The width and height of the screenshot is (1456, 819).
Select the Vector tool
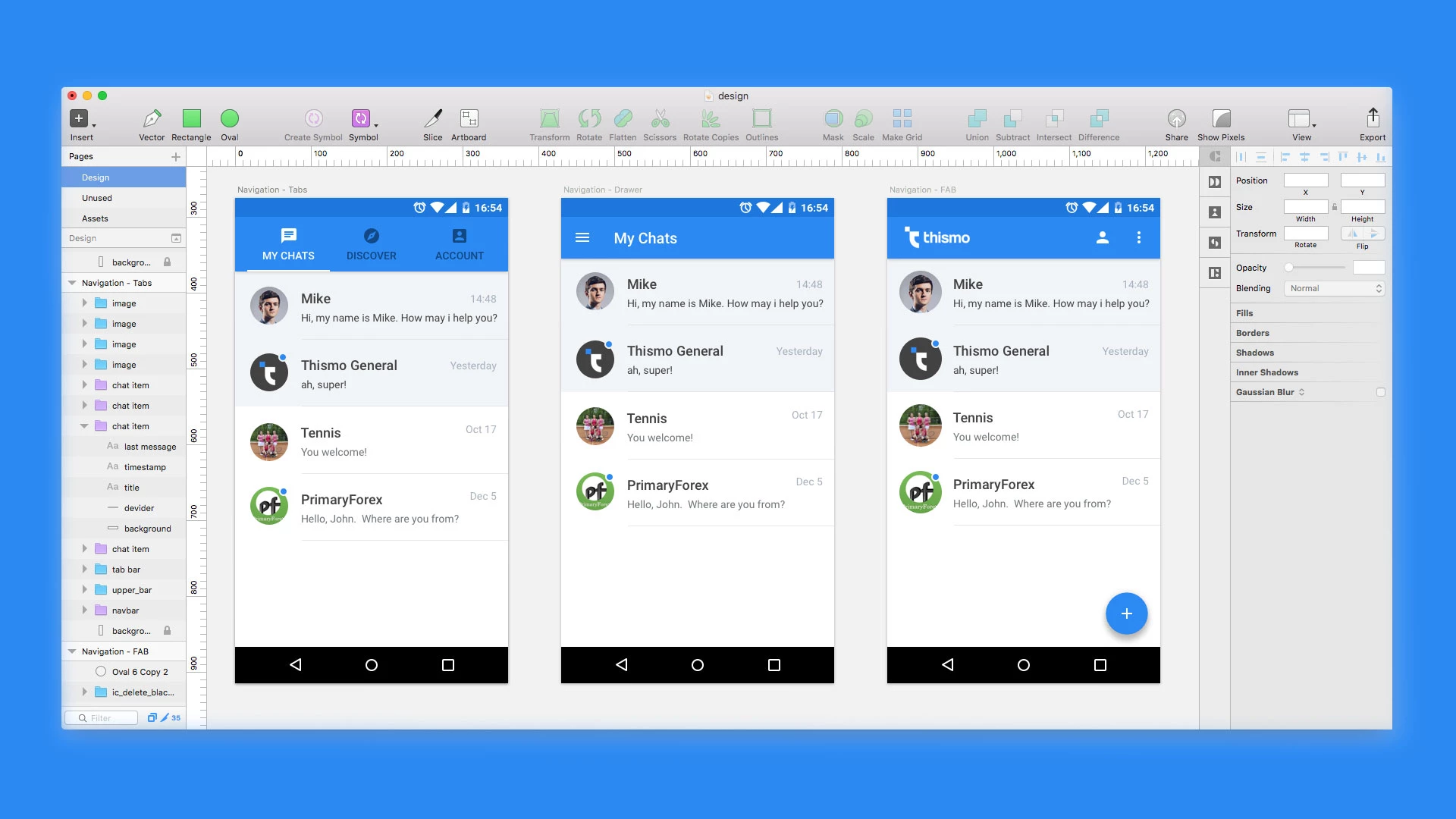pyautogui.click(x=150, y=119)
